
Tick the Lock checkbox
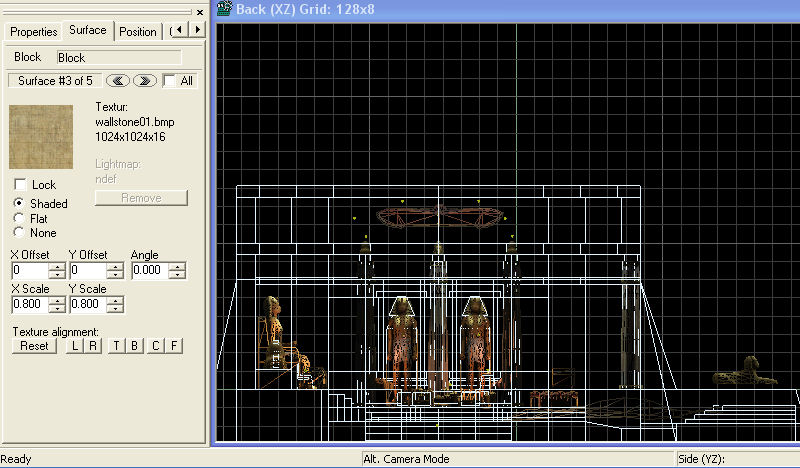click(19, 185)
